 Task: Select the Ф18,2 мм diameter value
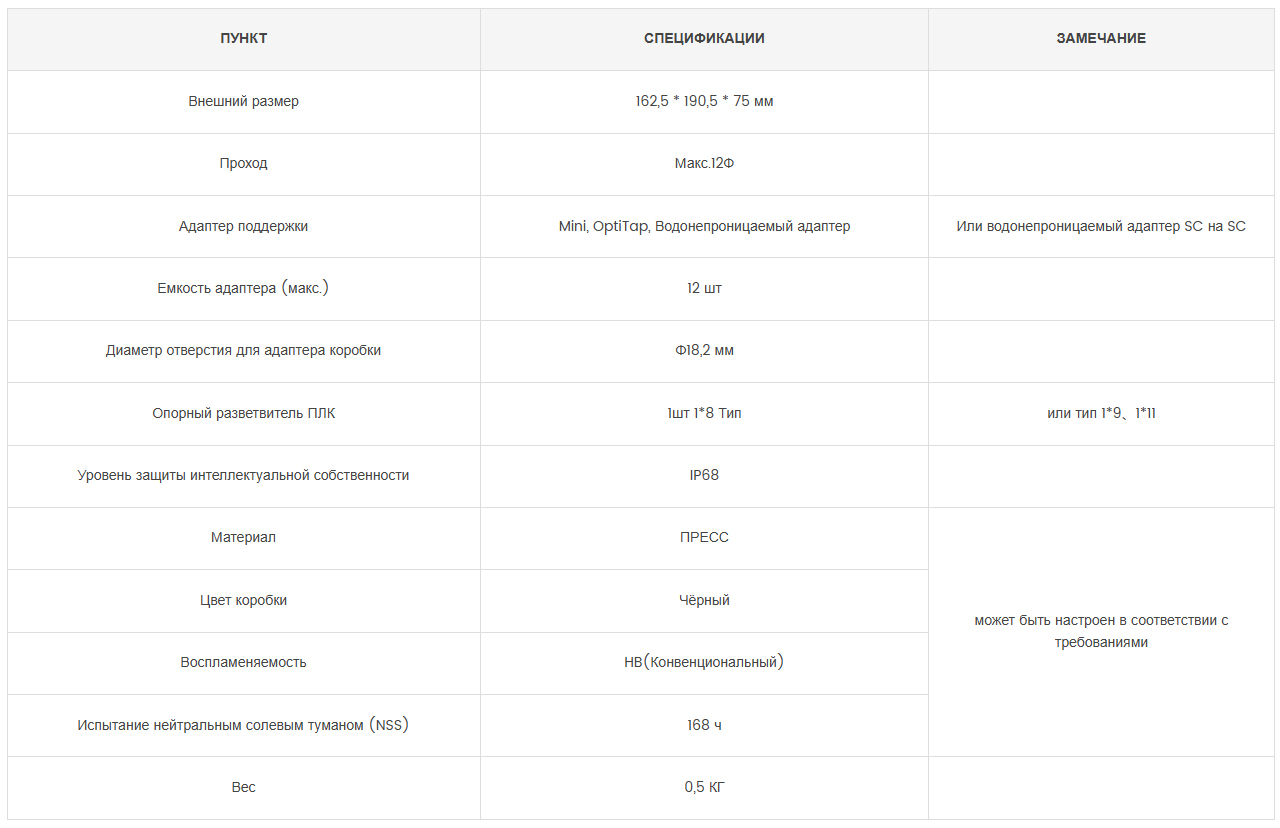(x=704, y=350)
